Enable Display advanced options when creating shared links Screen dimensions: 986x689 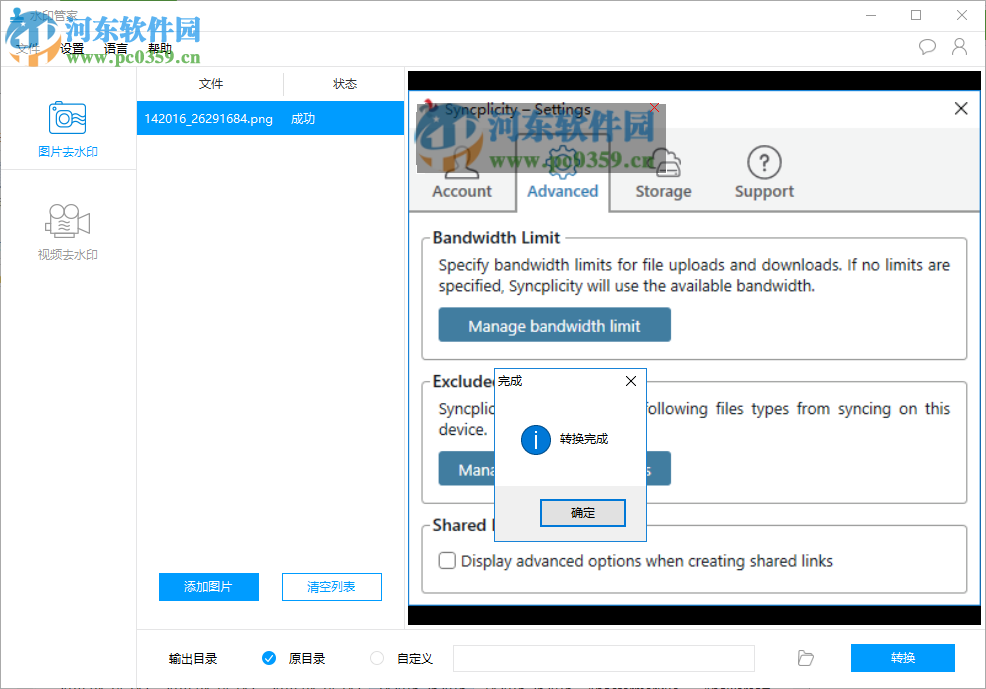(447, 561)
